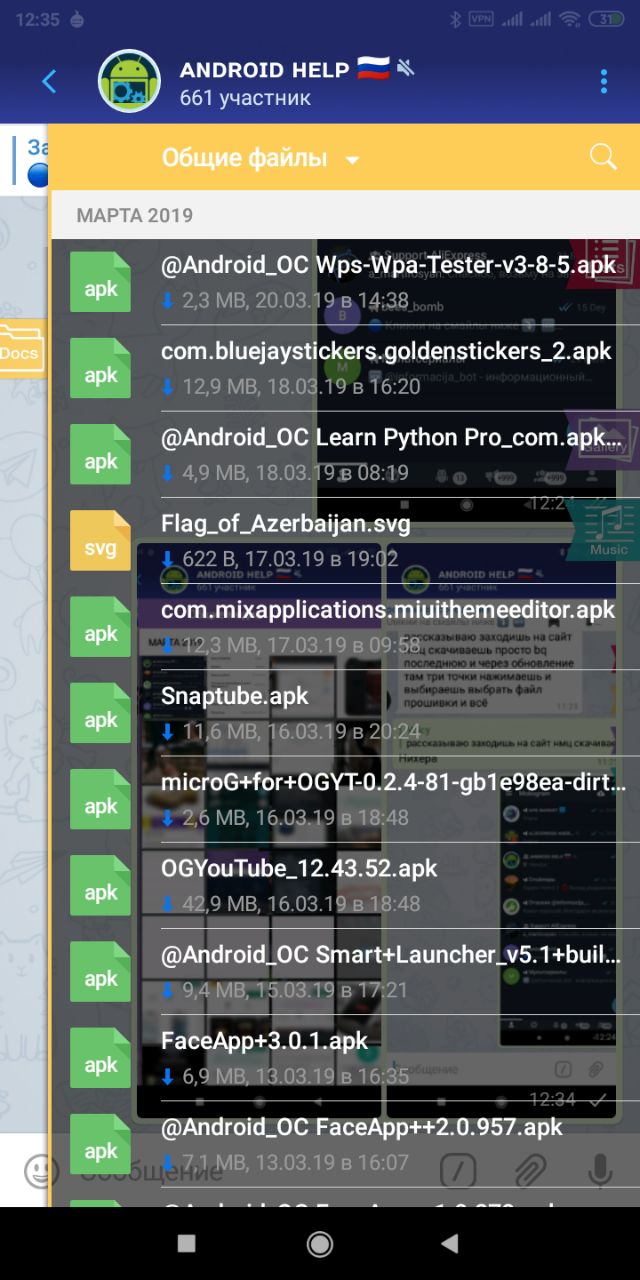The image size is (640, 1280).
Task: Tap Android recent apps square button
Action: pyautogui.click(x=186, y=1243)
